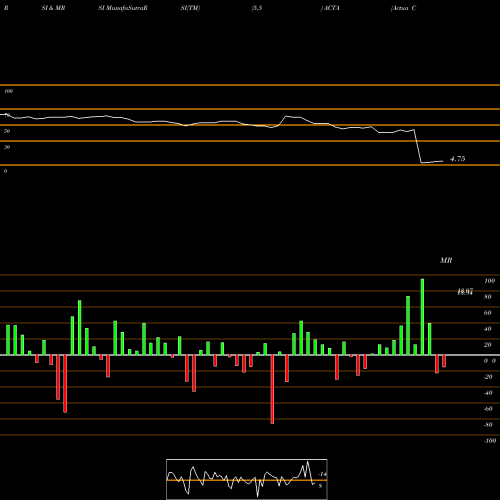Click the RSI line's sharp drop segment

click(x=418, y=146)
